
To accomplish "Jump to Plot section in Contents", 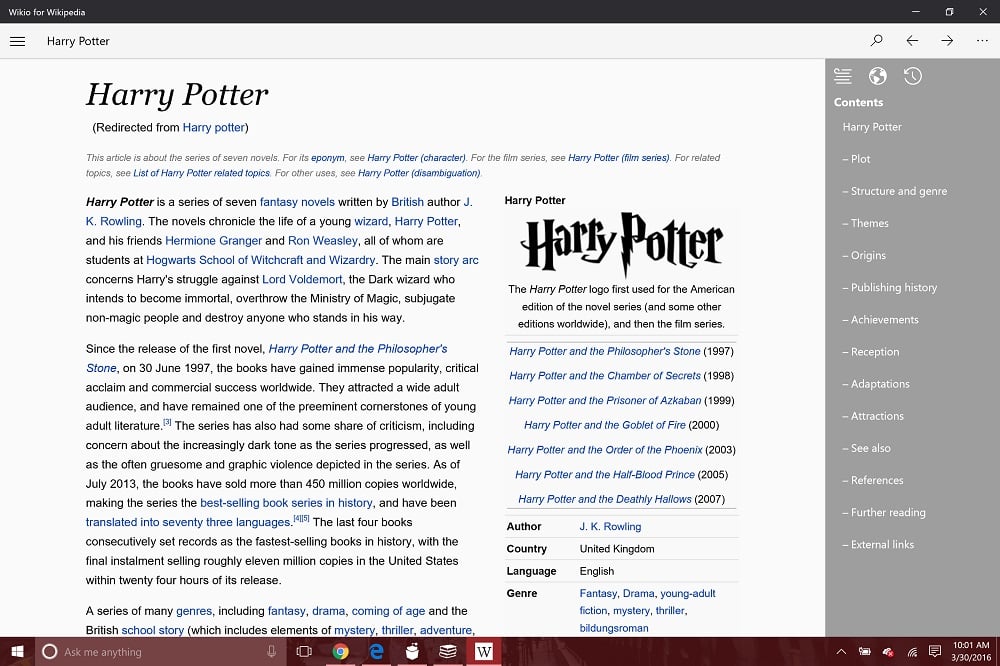I will pyautogui.click(x=856, y=159).
